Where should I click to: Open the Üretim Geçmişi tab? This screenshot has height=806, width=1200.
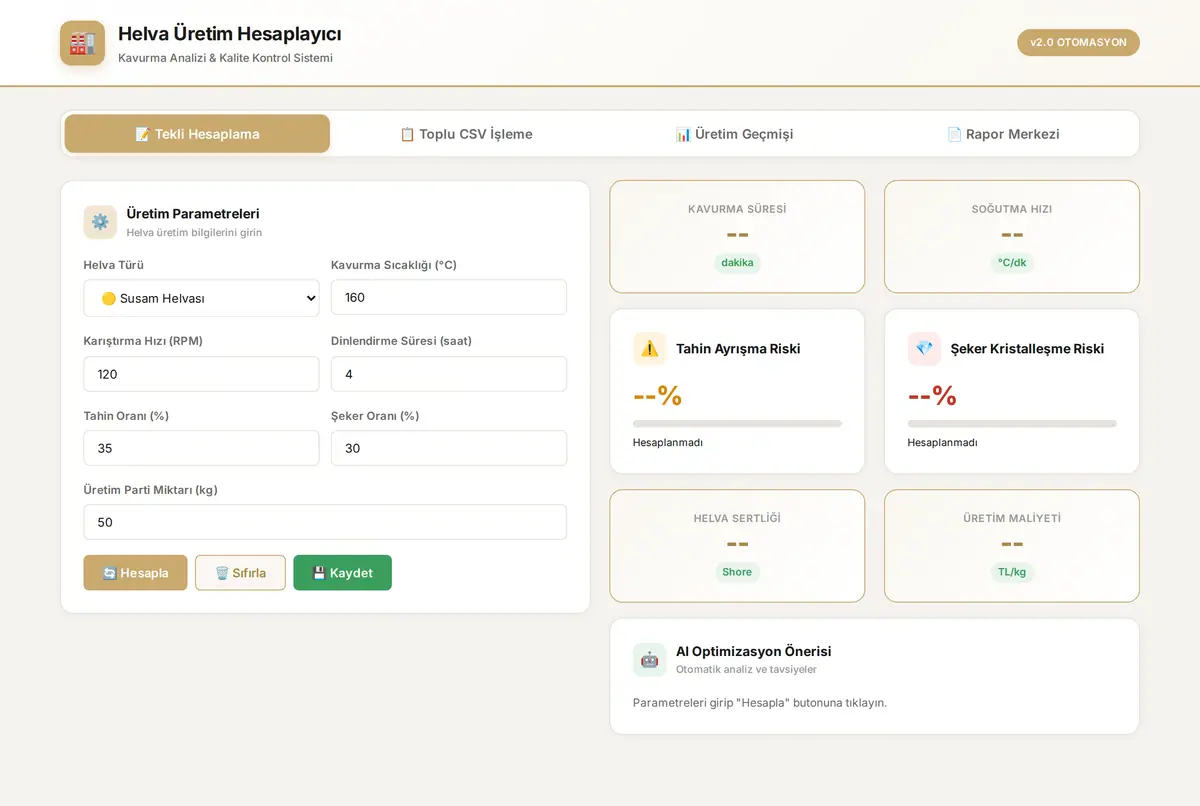click(735, 134)
